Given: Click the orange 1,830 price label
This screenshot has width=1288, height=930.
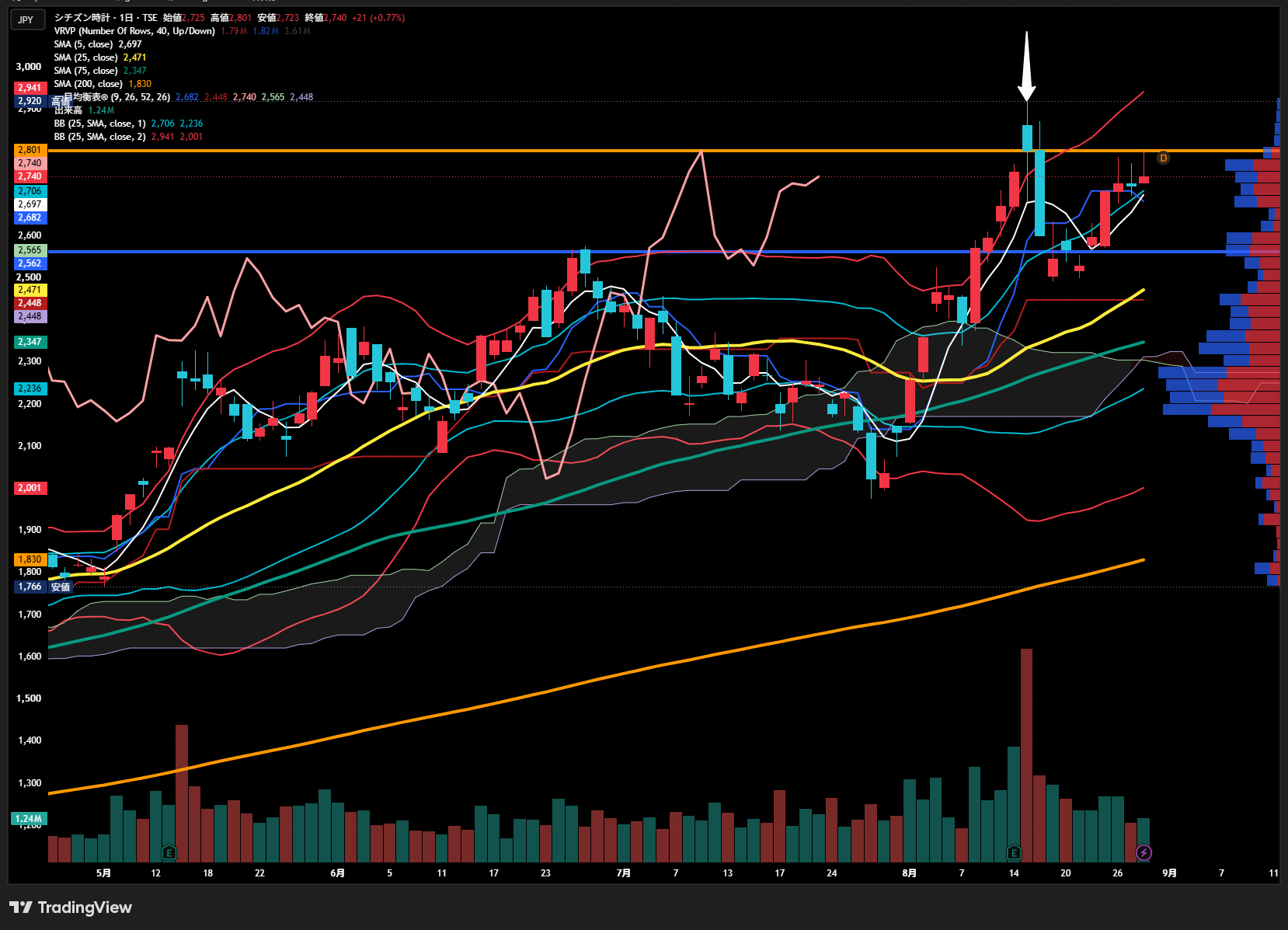Looking at the screenshot, I should click(x=30, y=559).
